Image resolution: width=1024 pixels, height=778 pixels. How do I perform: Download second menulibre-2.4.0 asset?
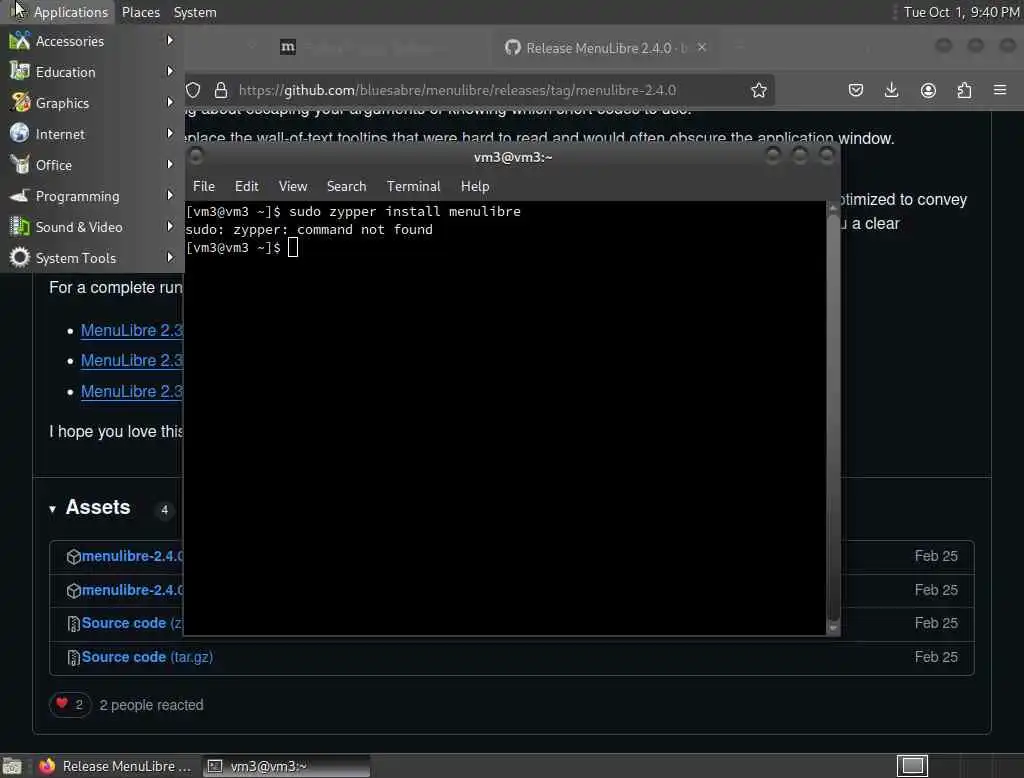click(133, 590)
